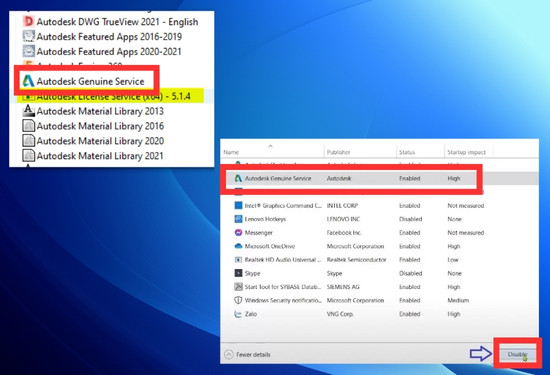
Task: Collapse with the Fewer details chevron icon
Action: coord(229,354)
